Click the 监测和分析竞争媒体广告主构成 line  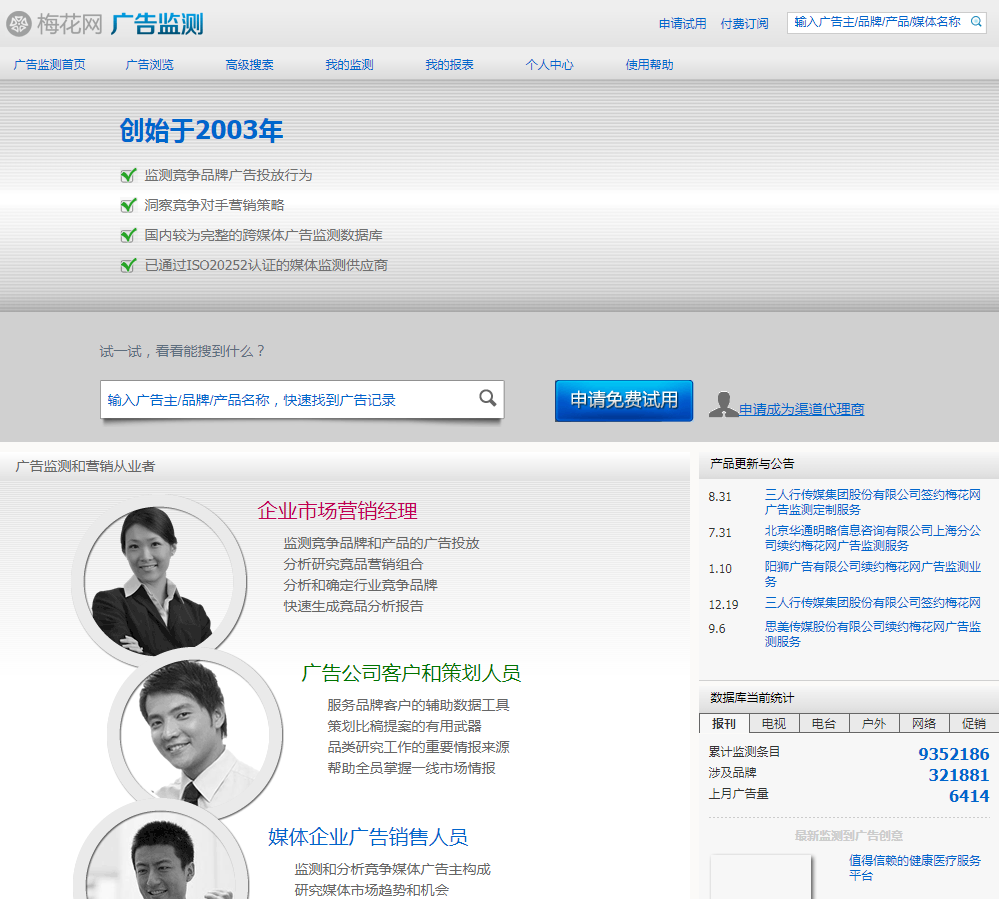(x=392, y=869)
